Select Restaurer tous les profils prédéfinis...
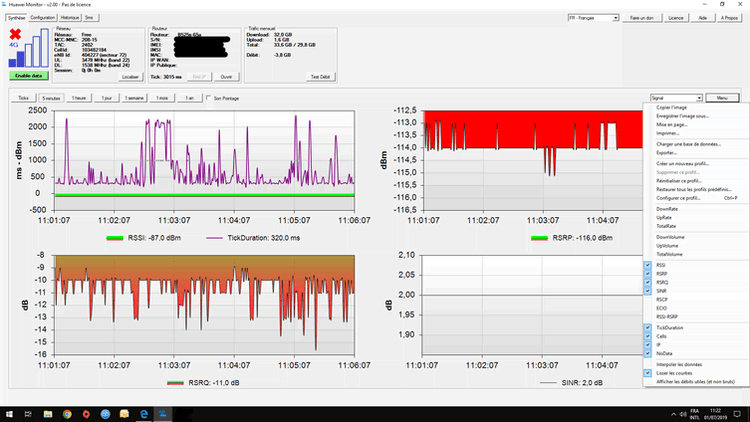The image size is (750, 422). (x=695, y=189)
